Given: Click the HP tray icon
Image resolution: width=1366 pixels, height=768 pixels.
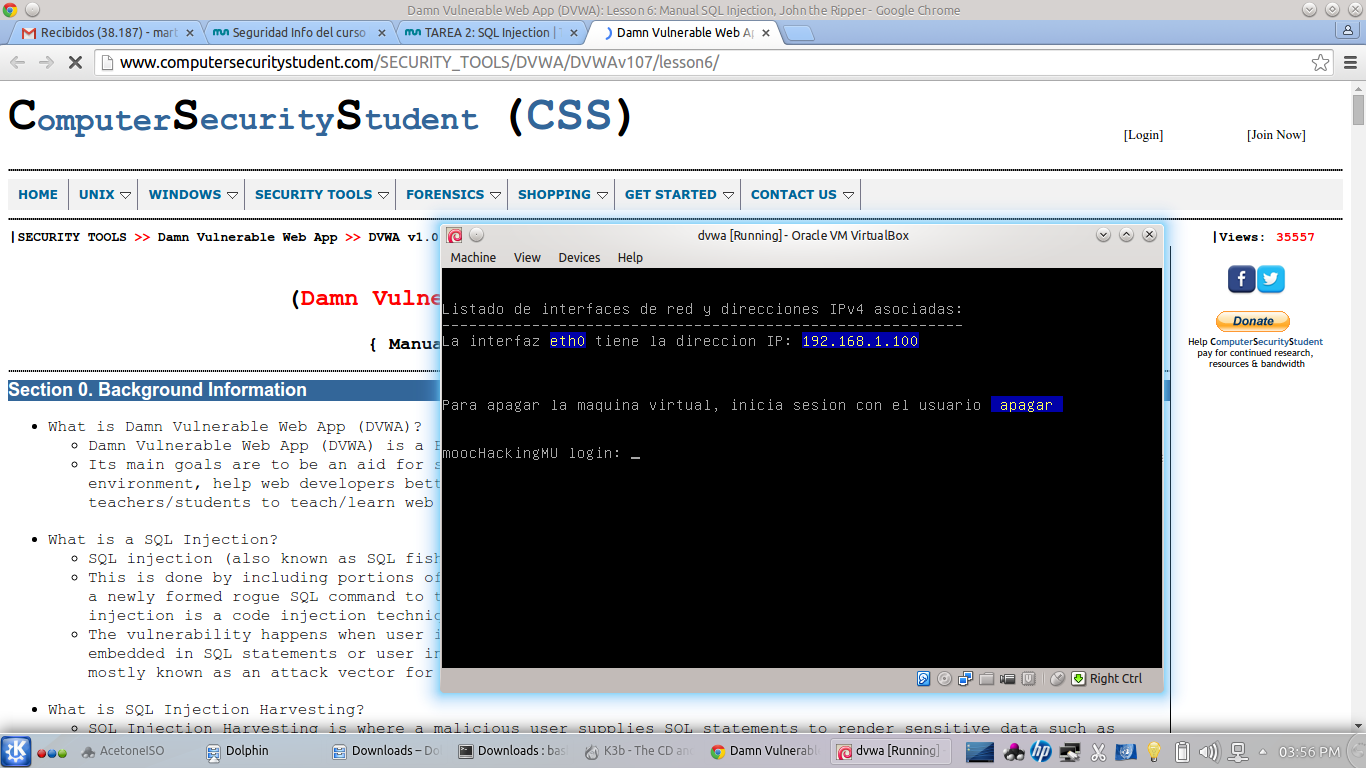Looking at the screenshot, I should pyautogui.click(x=1041, y=751).
